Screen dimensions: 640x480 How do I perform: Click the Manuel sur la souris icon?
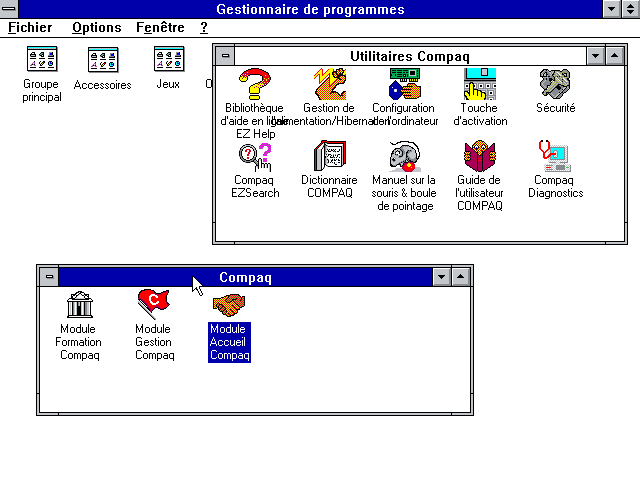click(x=404, y=156)
